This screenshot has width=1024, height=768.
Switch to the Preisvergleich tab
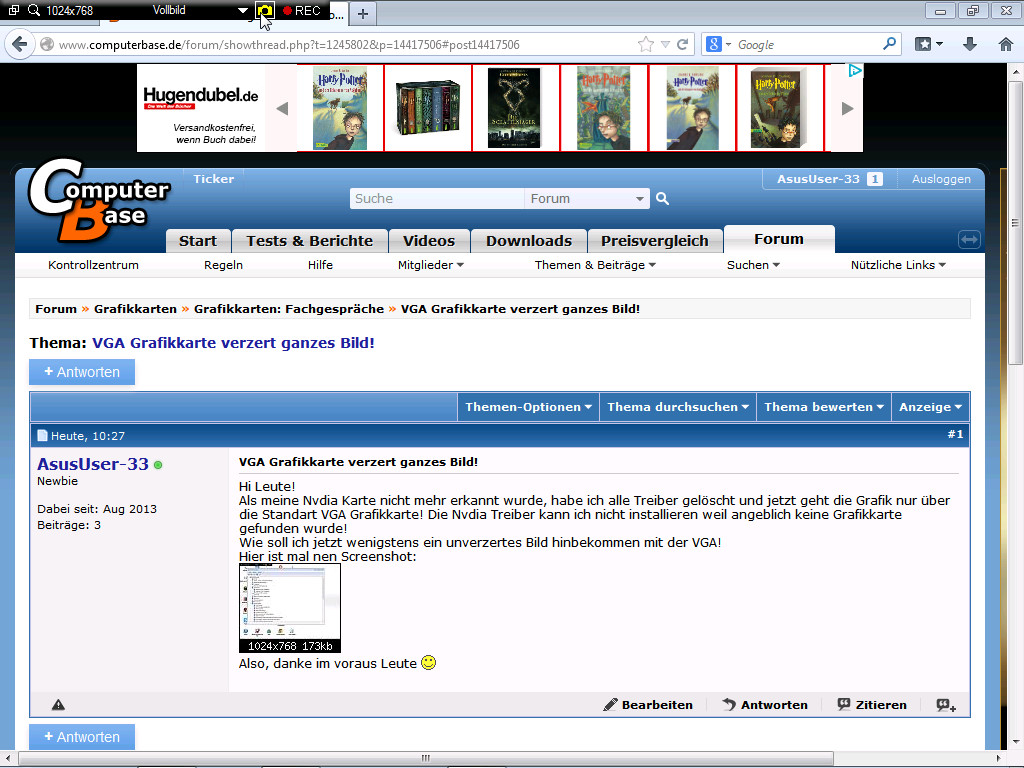[x=655, y=241]
